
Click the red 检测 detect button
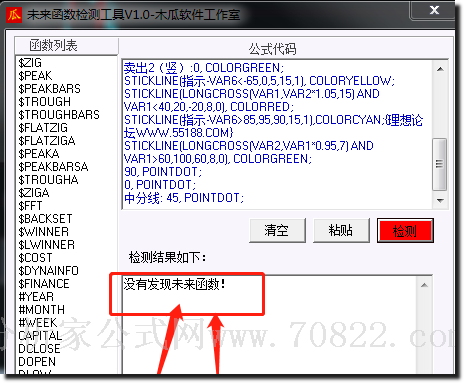coord(405,230)
